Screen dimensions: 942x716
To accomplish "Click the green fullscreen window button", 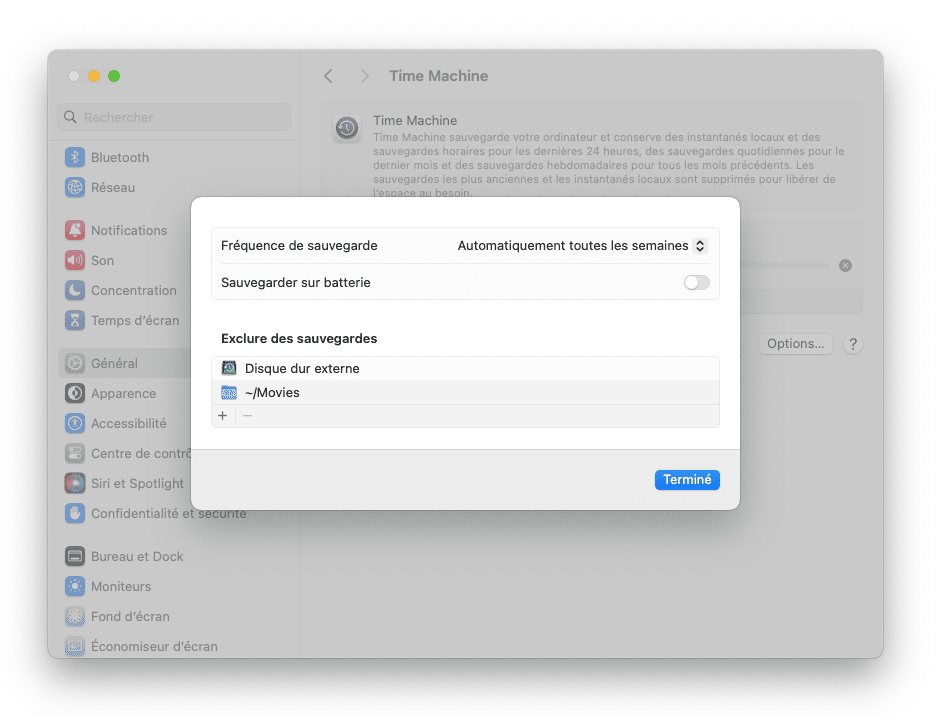I will pos(114,76).
